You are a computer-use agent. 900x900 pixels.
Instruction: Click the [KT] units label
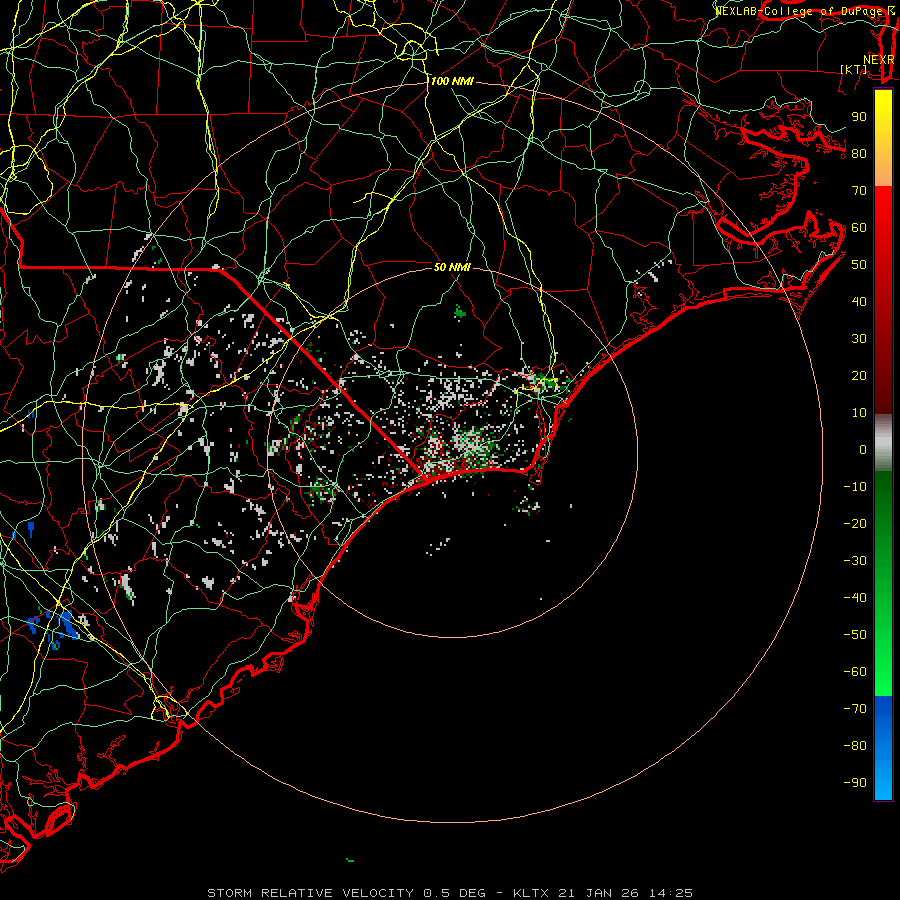point(854,69)
